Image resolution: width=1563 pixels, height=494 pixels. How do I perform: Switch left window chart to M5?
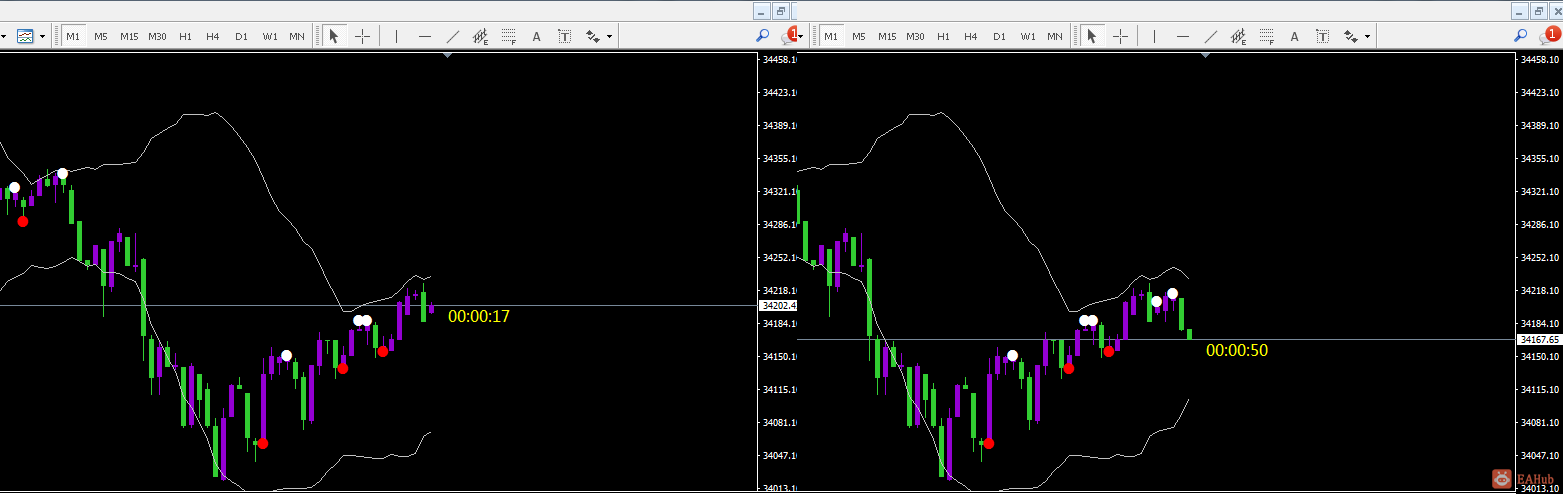(x=101, y=36)
